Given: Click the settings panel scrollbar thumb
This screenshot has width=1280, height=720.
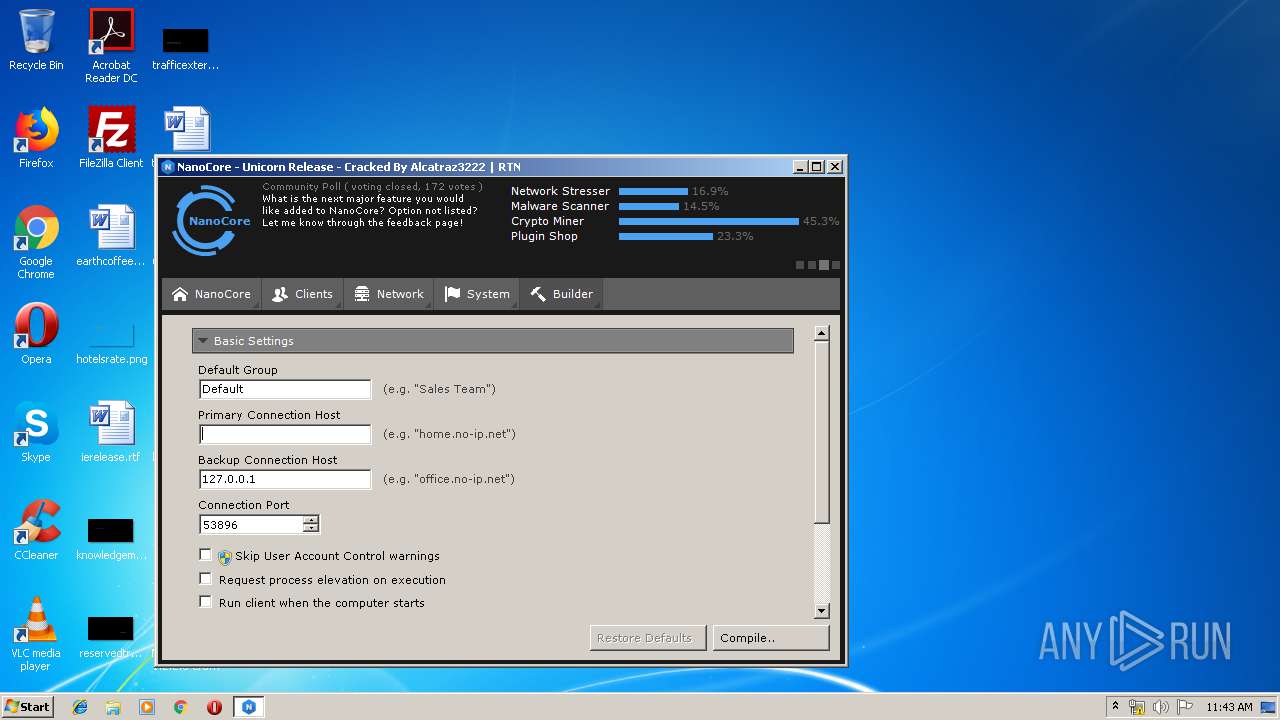Looking at the screenshot, I should [x=822, y=432].
